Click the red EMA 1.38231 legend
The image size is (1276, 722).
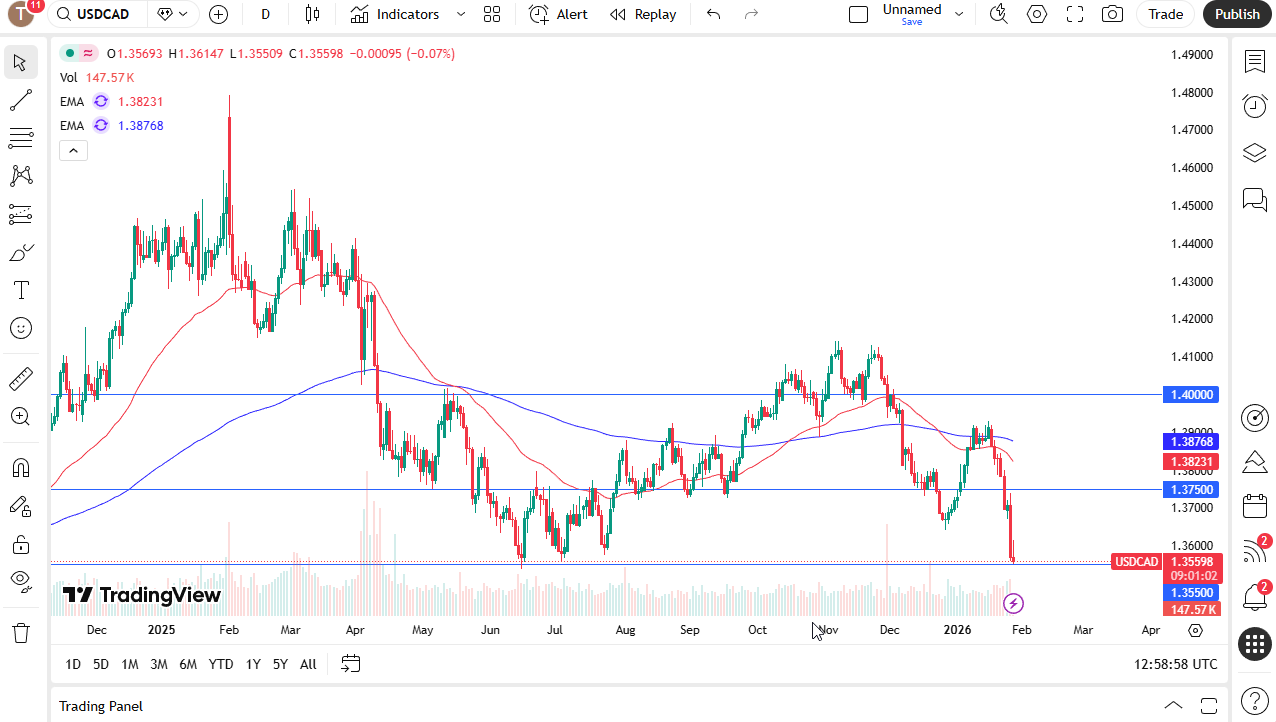coord(112,101)
